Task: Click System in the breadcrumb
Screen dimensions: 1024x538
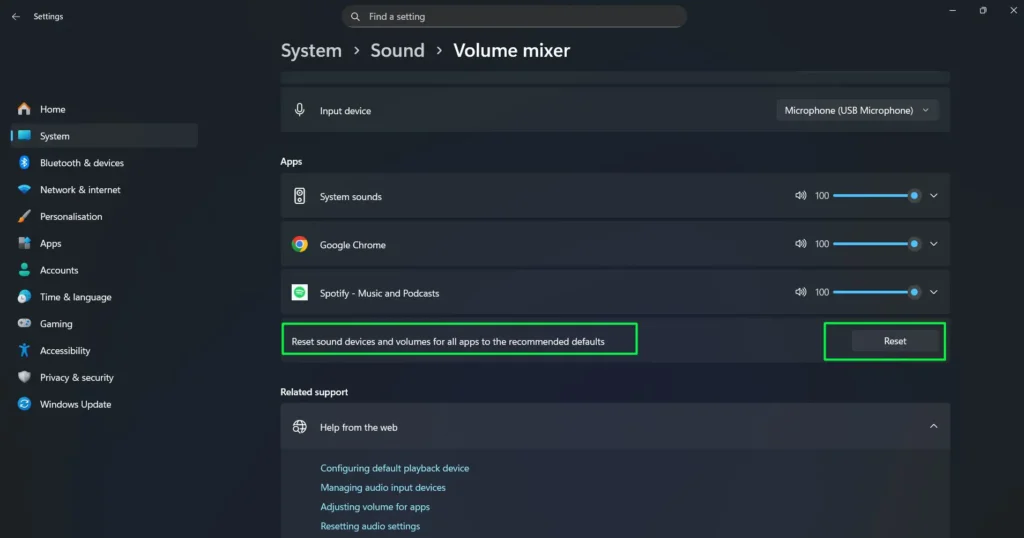Action: pos(311,50)
